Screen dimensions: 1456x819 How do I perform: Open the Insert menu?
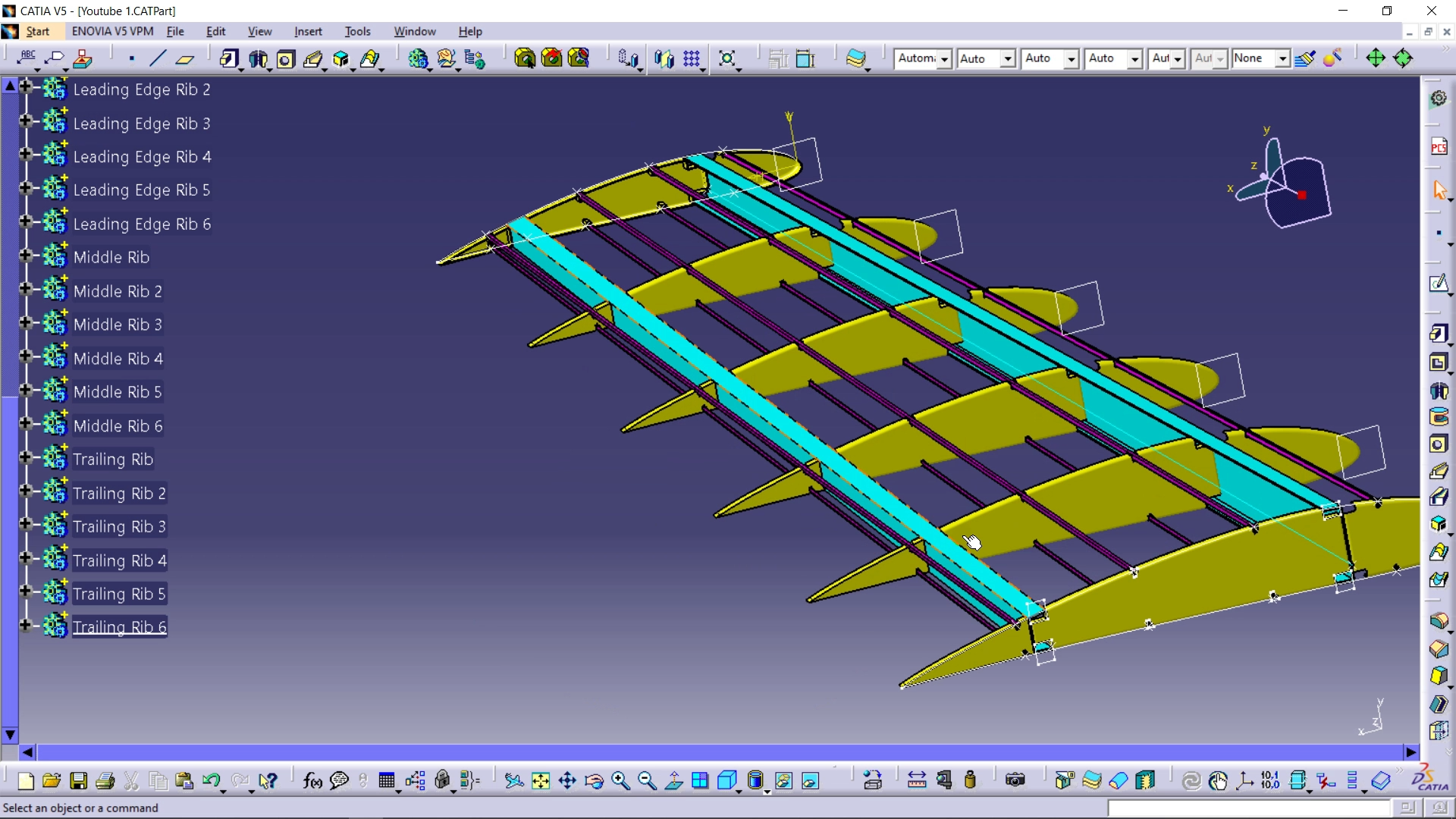(308, 31)
